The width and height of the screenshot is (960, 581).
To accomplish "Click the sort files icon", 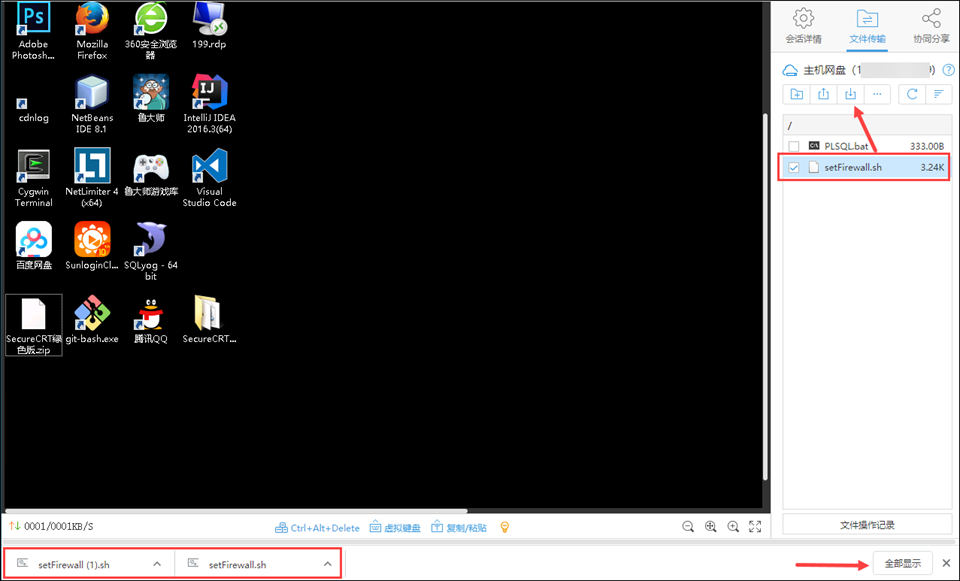I will pos(939,94).
